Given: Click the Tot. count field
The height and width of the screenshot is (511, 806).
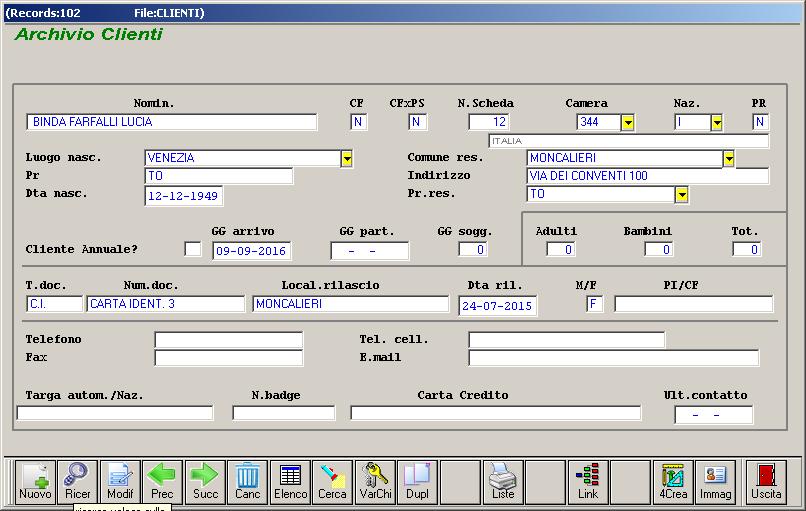Looking at the screenshot, I should click(x=747, y=249).
